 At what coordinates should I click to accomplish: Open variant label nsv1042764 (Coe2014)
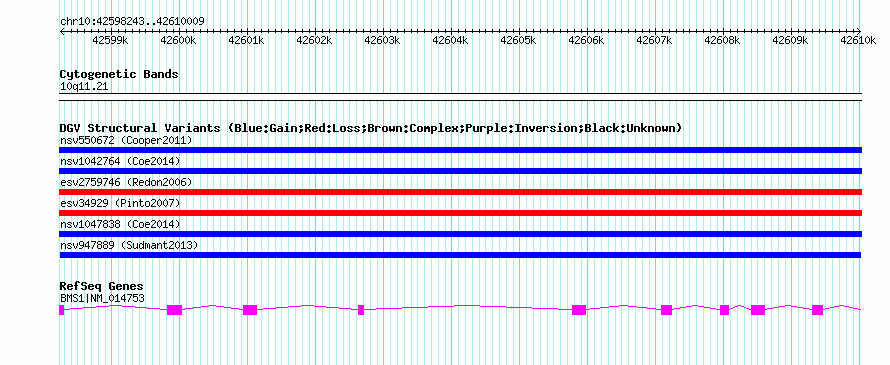120,161
